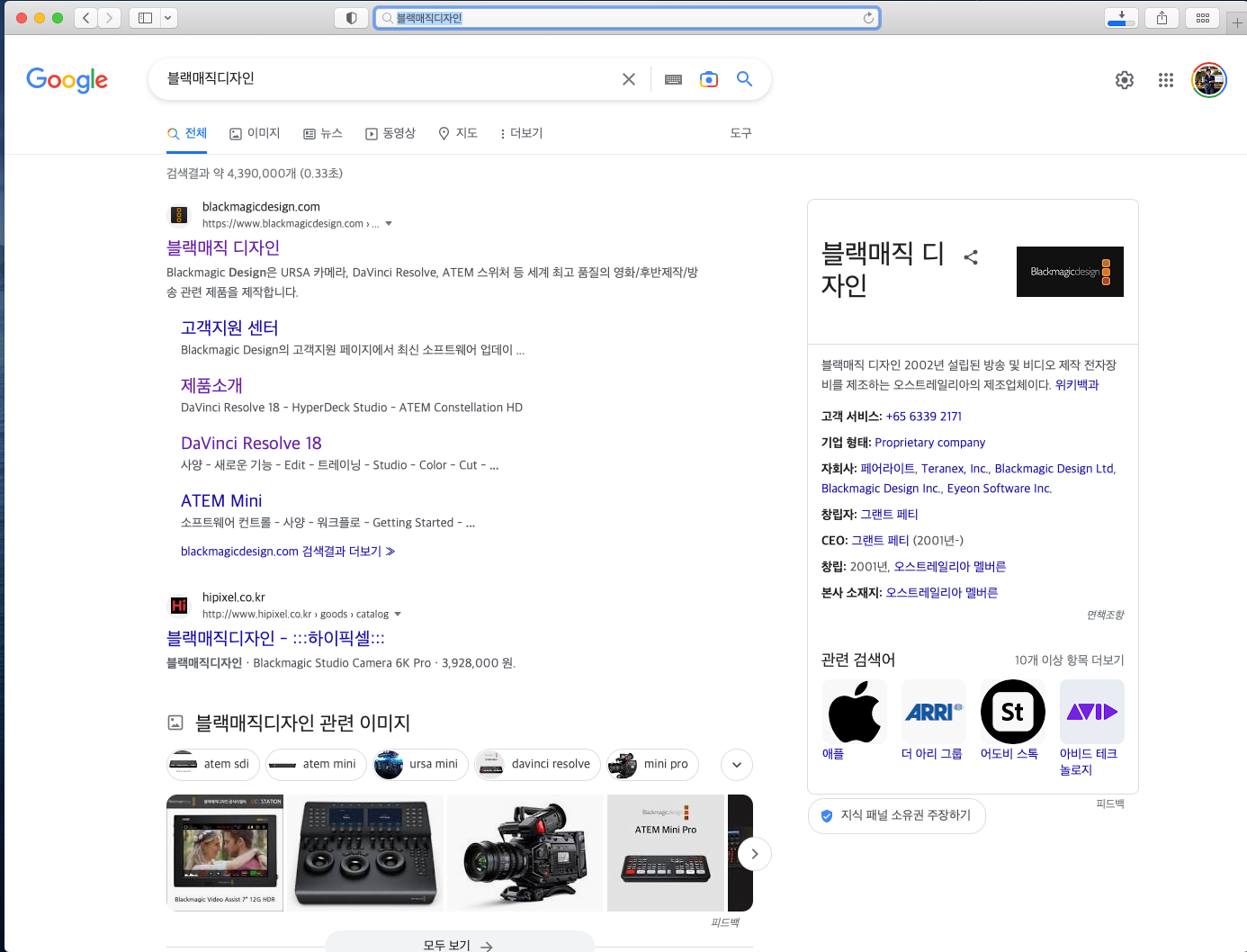
Task: Open the on-screen keyboard input tool
Action: (x=673, y=79)
